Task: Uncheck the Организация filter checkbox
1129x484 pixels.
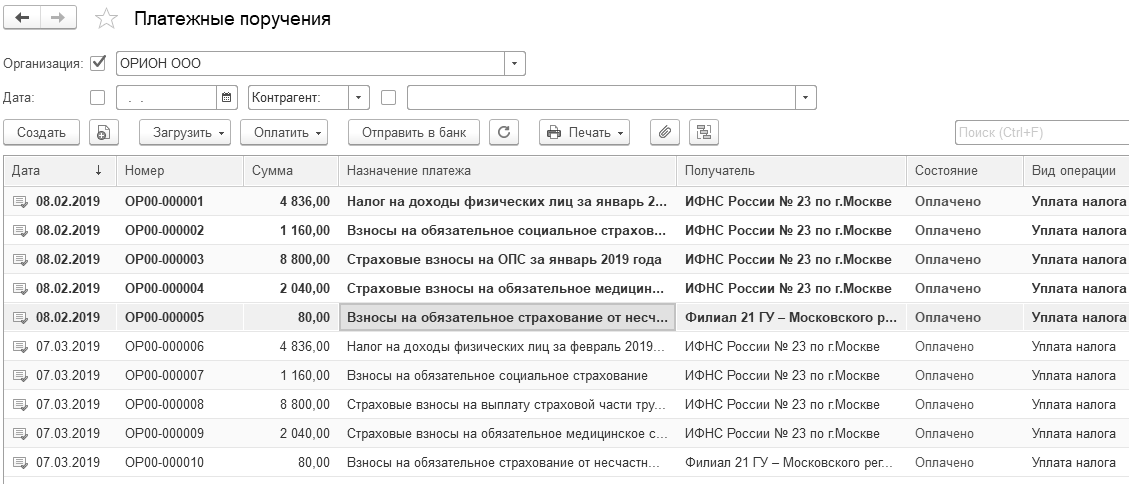Action: (98, 63)
